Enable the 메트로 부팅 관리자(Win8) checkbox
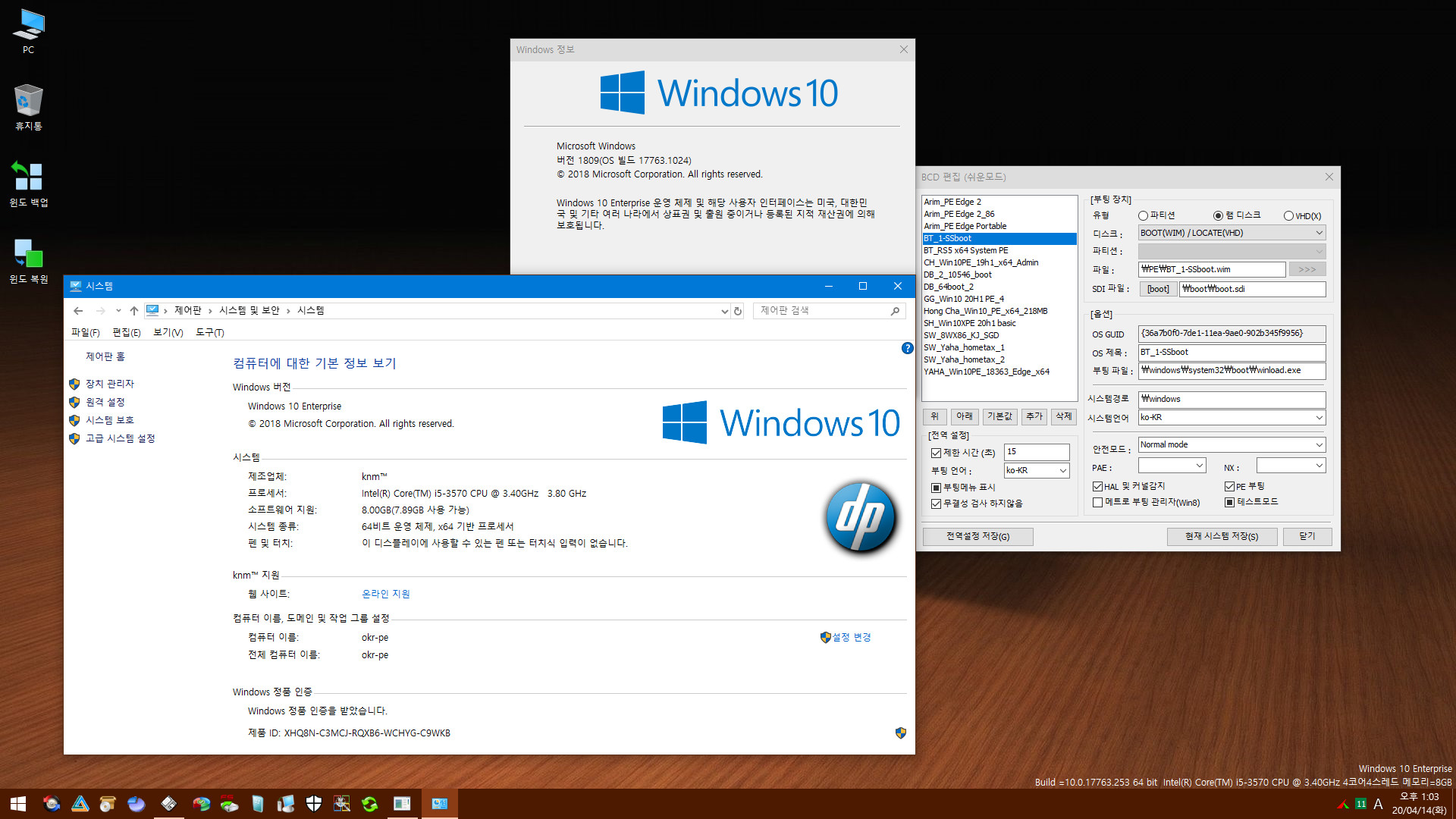1456x819 pixels. [1097, 503]
